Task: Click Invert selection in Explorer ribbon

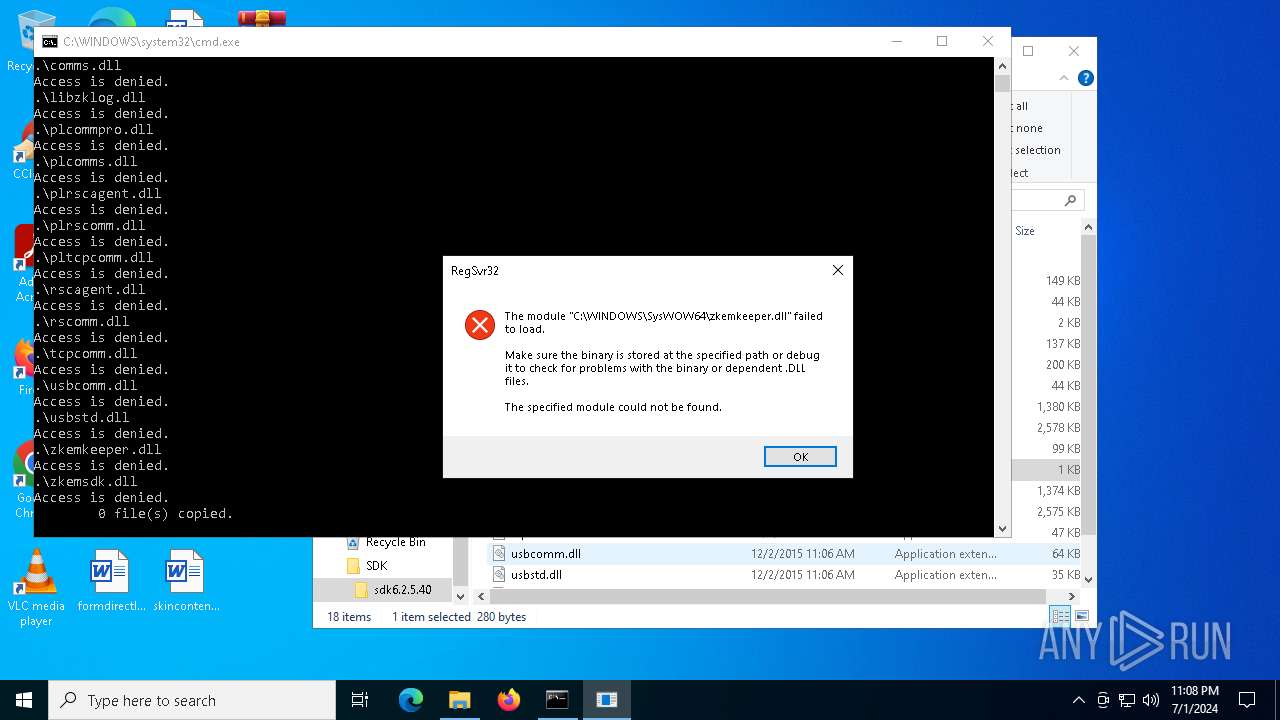Action: coord(1037,150)
